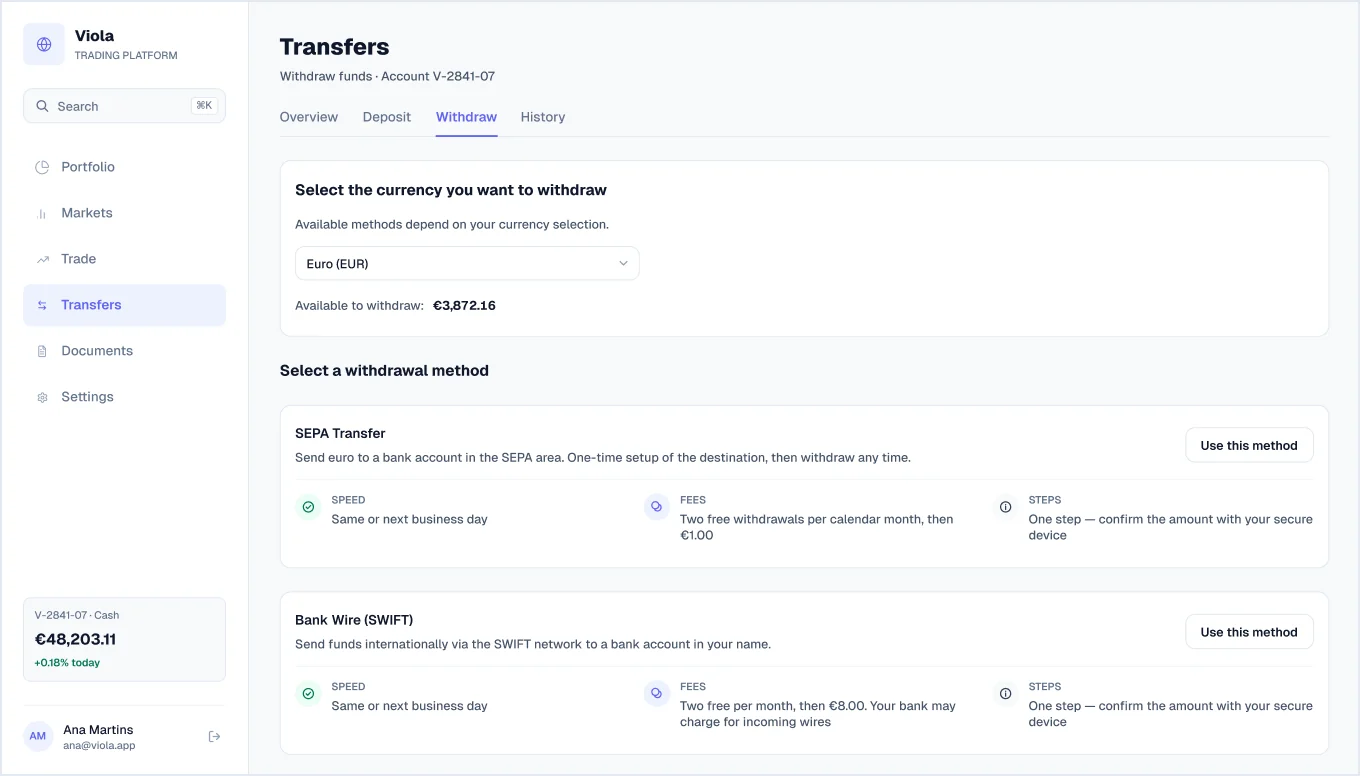Screen dimensions: 1360x776
Task: Click the Ana Martins user name
Action: click(x=98, y=730)
